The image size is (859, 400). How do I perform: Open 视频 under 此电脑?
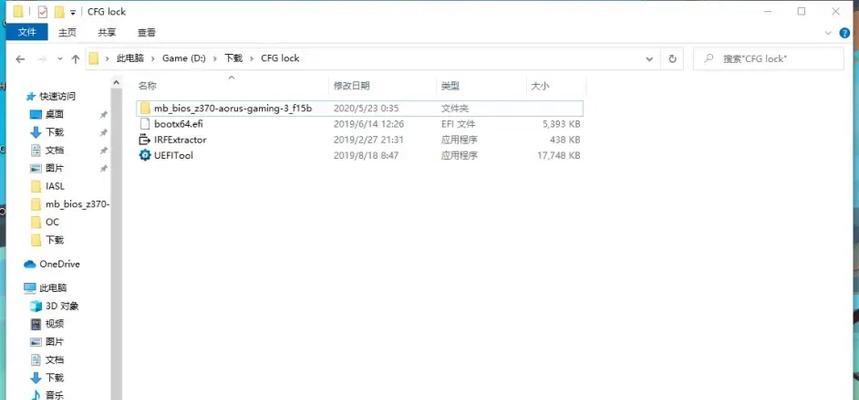pyautogui.click(x=54, y=324)
